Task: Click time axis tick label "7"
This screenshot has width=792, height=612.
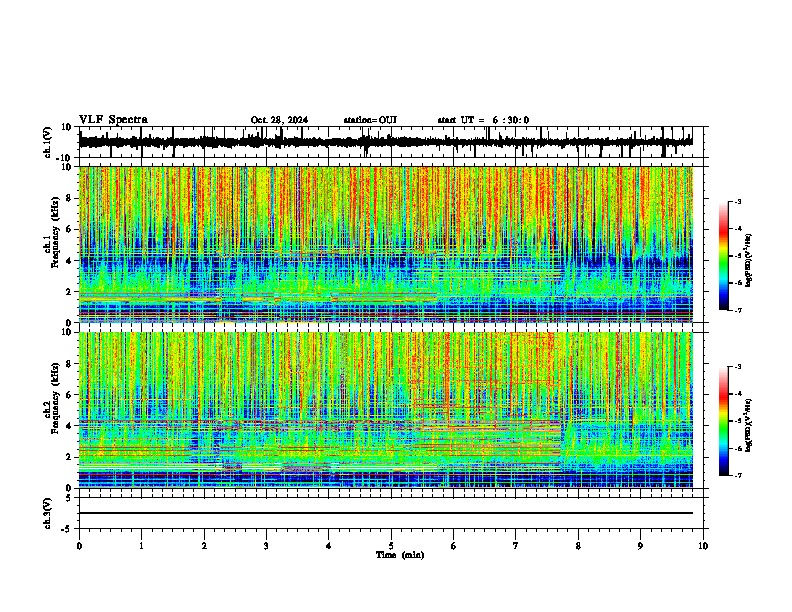Action: (x=516, y=546)
